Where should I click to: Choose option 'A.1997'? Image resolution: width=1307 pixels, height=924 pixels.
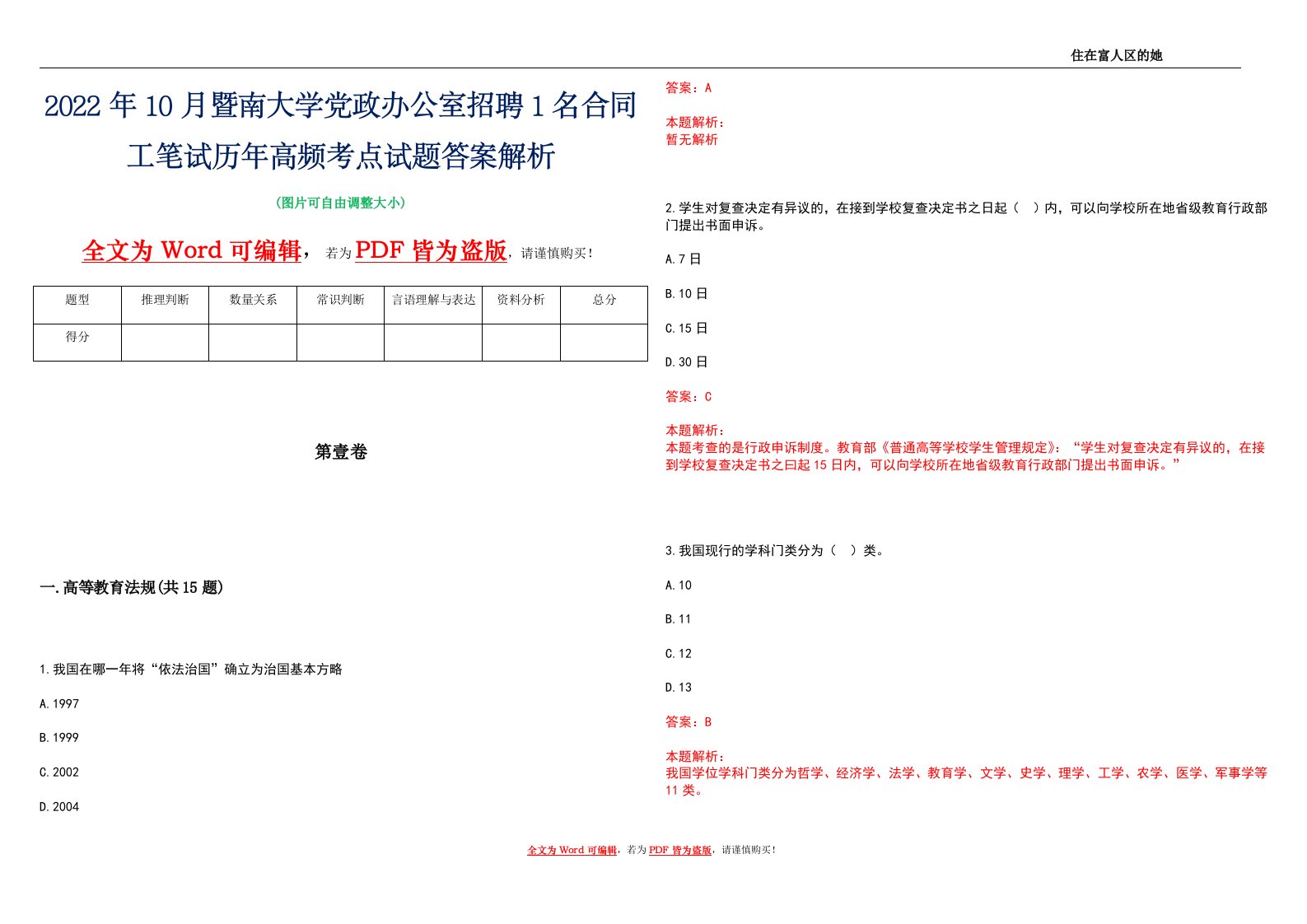click(x=59, y=704)
